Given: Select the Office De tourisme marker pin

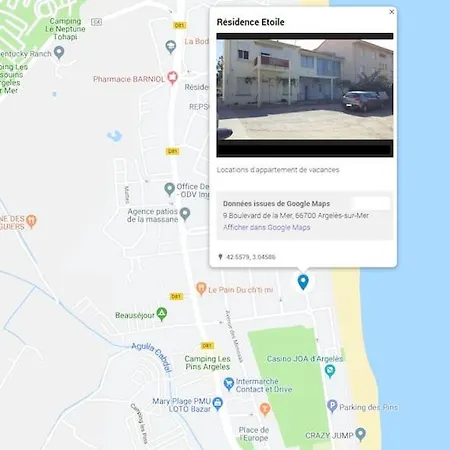Looking at the screenshot, I should [x=169, y=189].
